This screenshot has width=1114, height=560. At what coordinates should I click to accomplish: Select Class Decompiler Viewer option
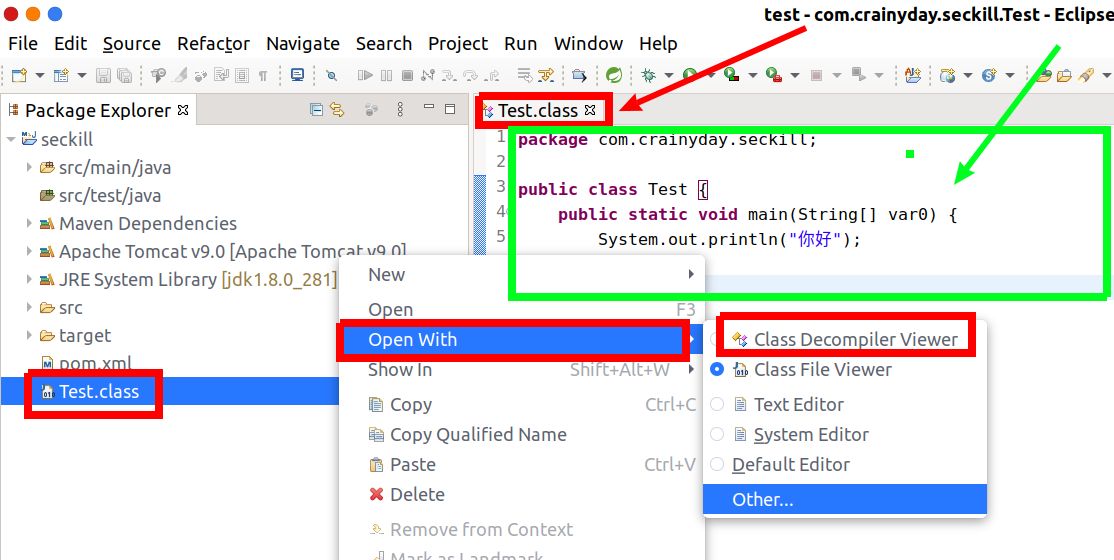point(845,340)
